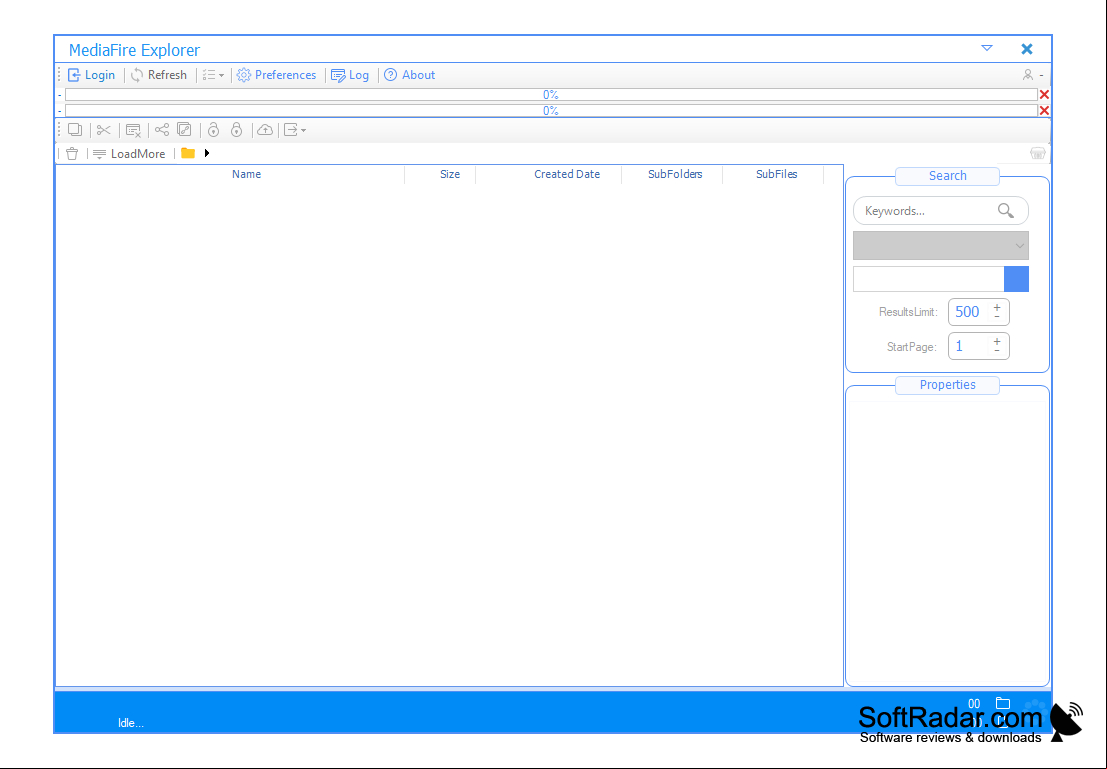Close the MediaFire Explorer window

1027,49
